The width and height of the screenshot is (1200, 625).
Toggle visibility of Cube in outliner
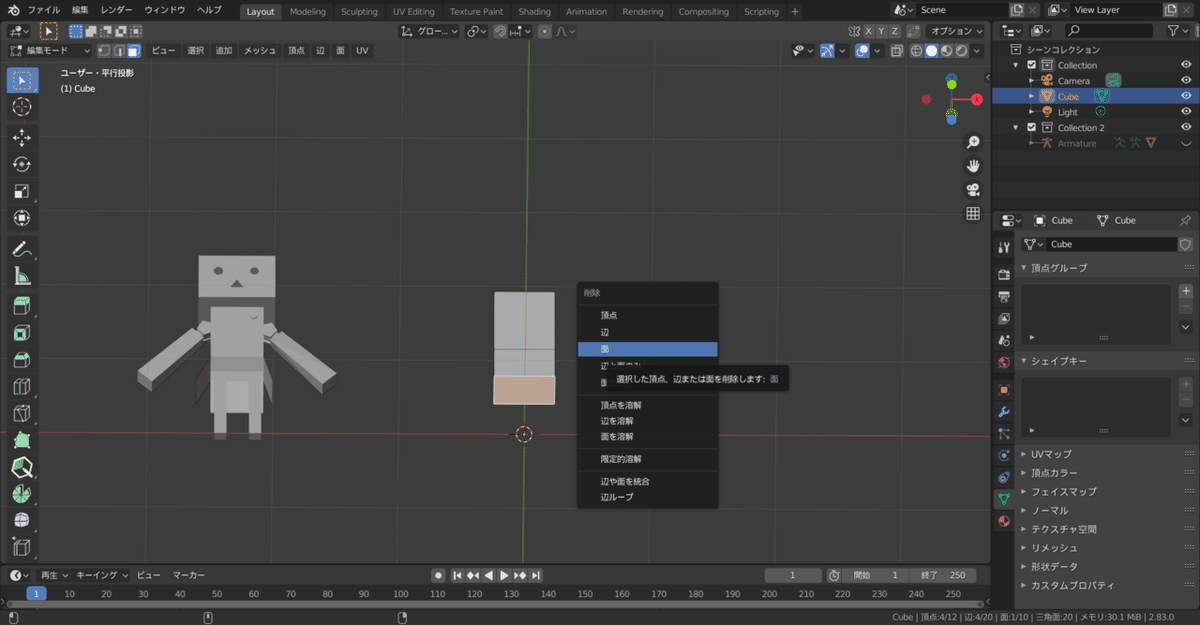tap(1187, 96)
